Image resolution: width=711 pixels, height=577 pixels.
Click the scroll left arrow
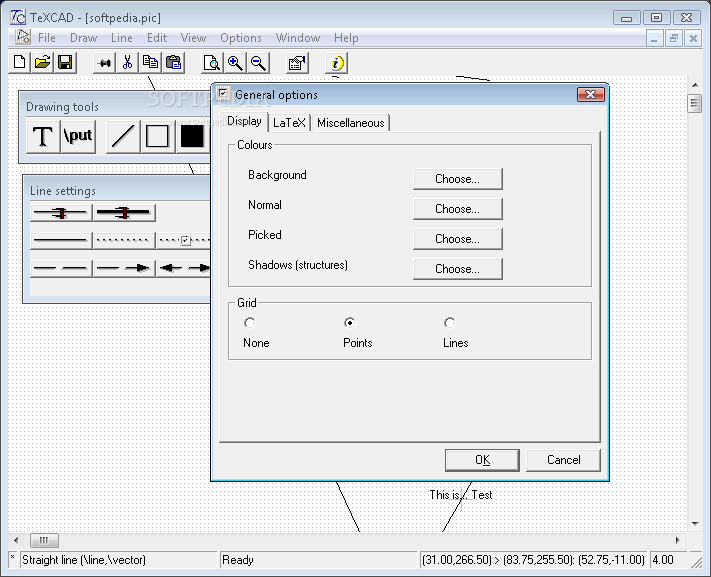16,540
